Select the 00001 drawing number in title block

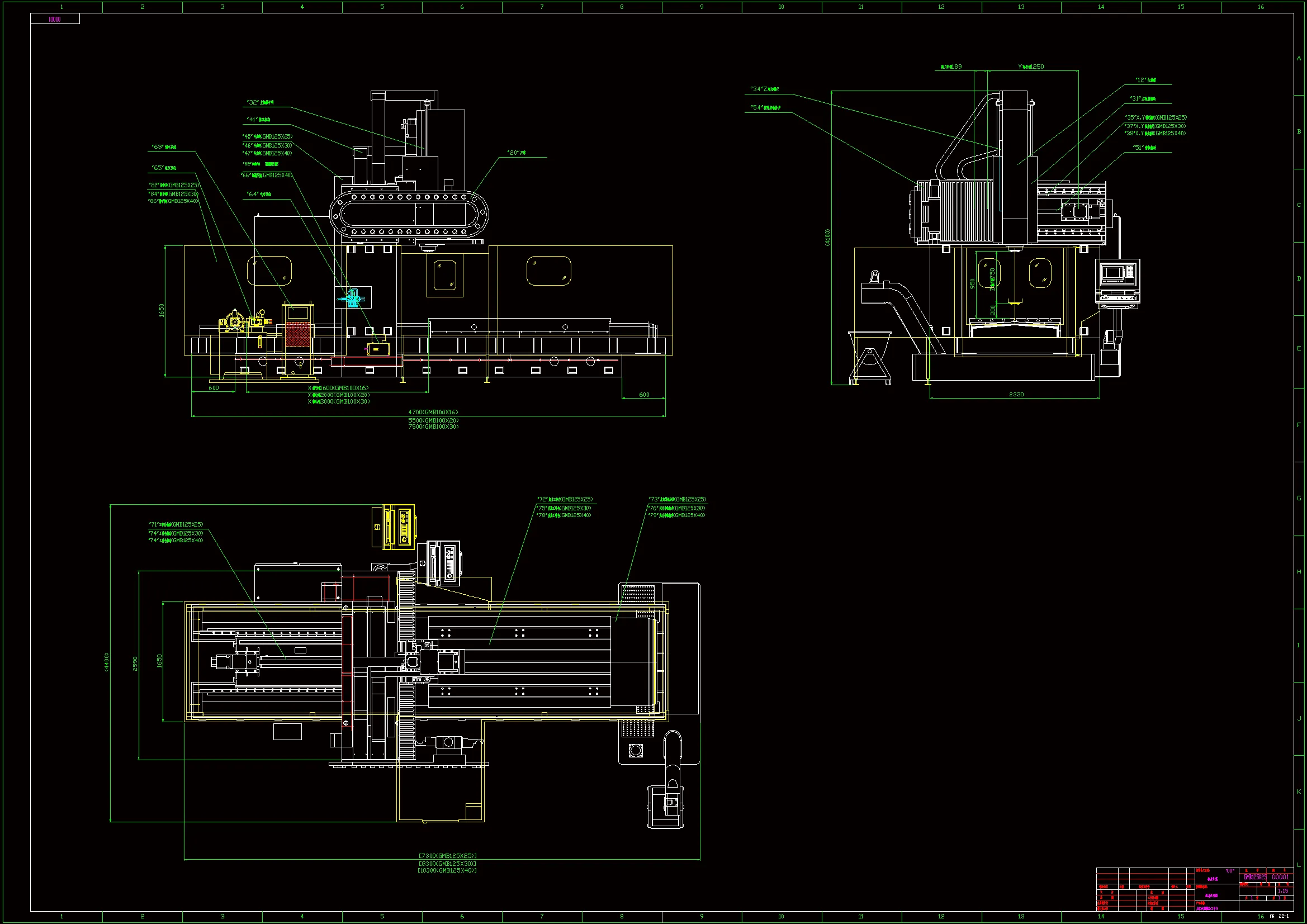1281,877
